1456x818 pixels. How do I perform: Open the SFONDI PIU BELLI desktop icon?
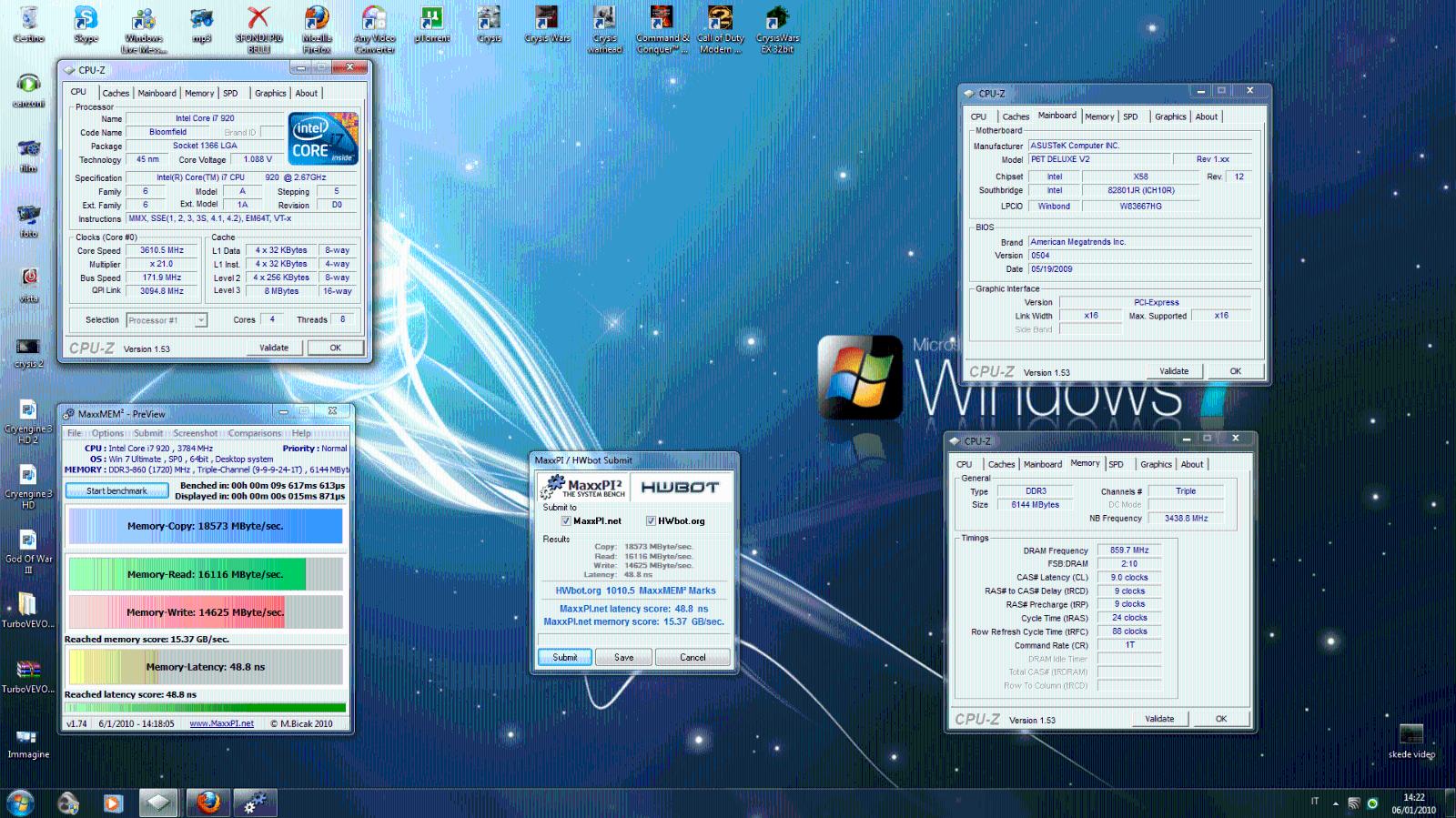coord(259,29)
